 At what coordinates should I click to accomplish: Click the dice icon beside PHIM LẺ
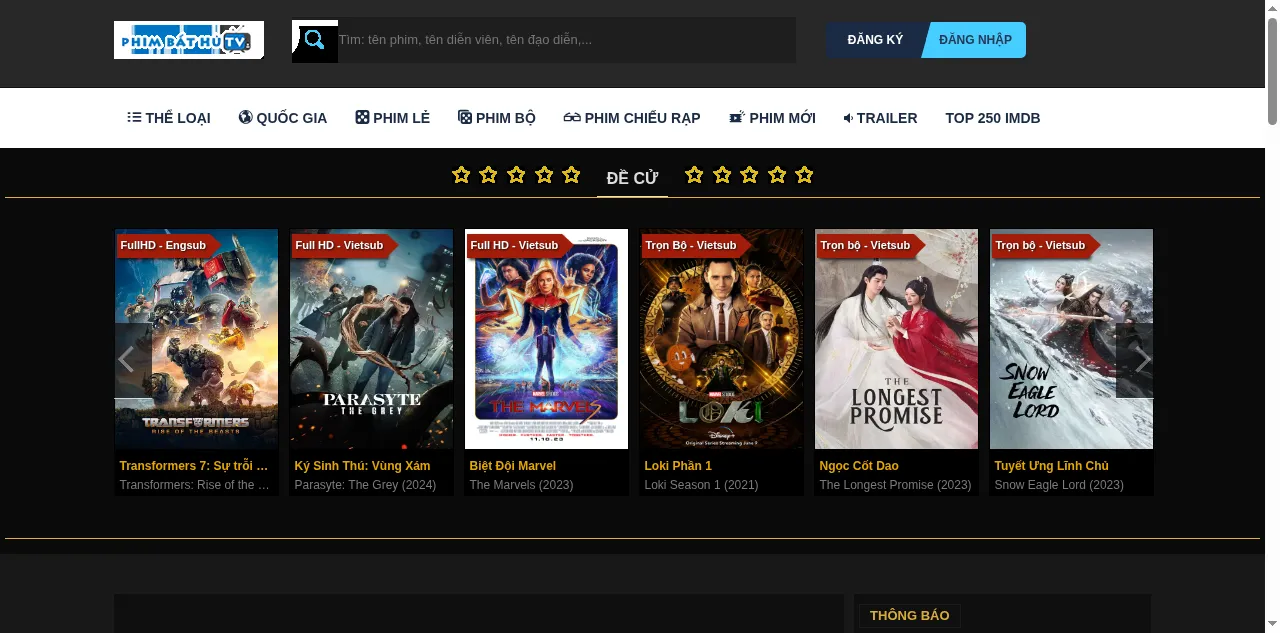coord(362,117)
